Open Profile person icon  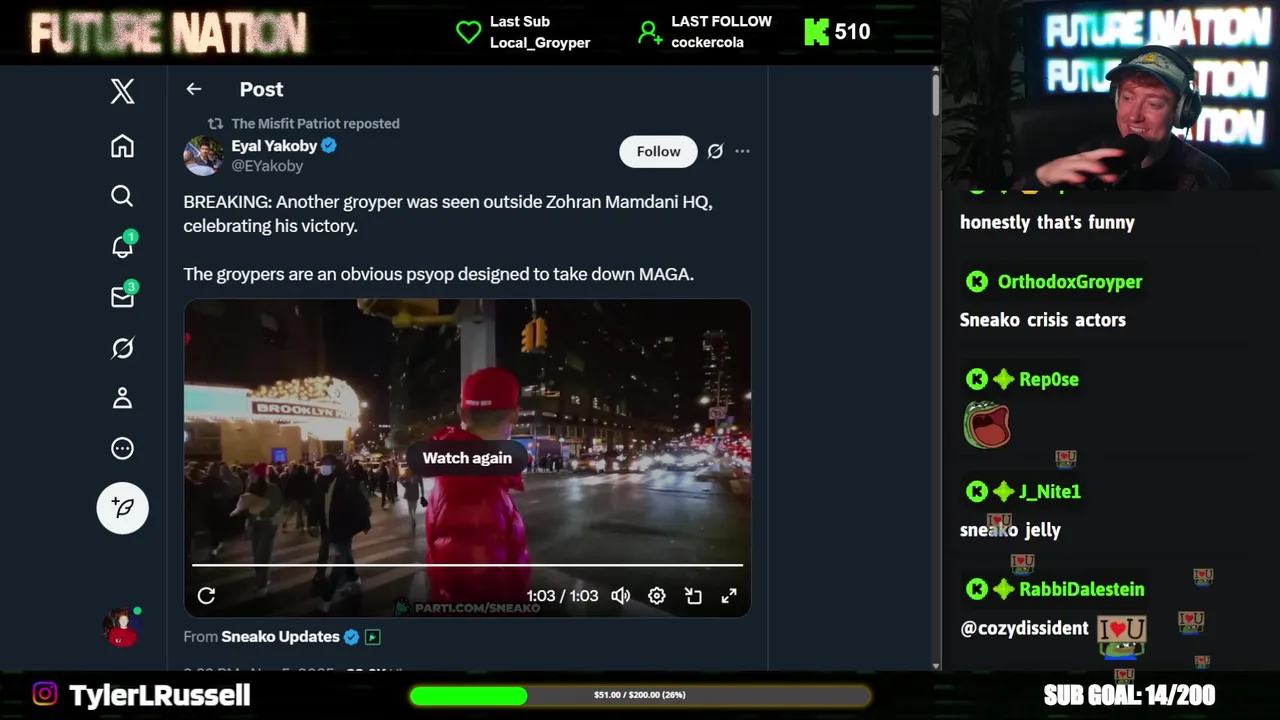click(x=122, y=398)
